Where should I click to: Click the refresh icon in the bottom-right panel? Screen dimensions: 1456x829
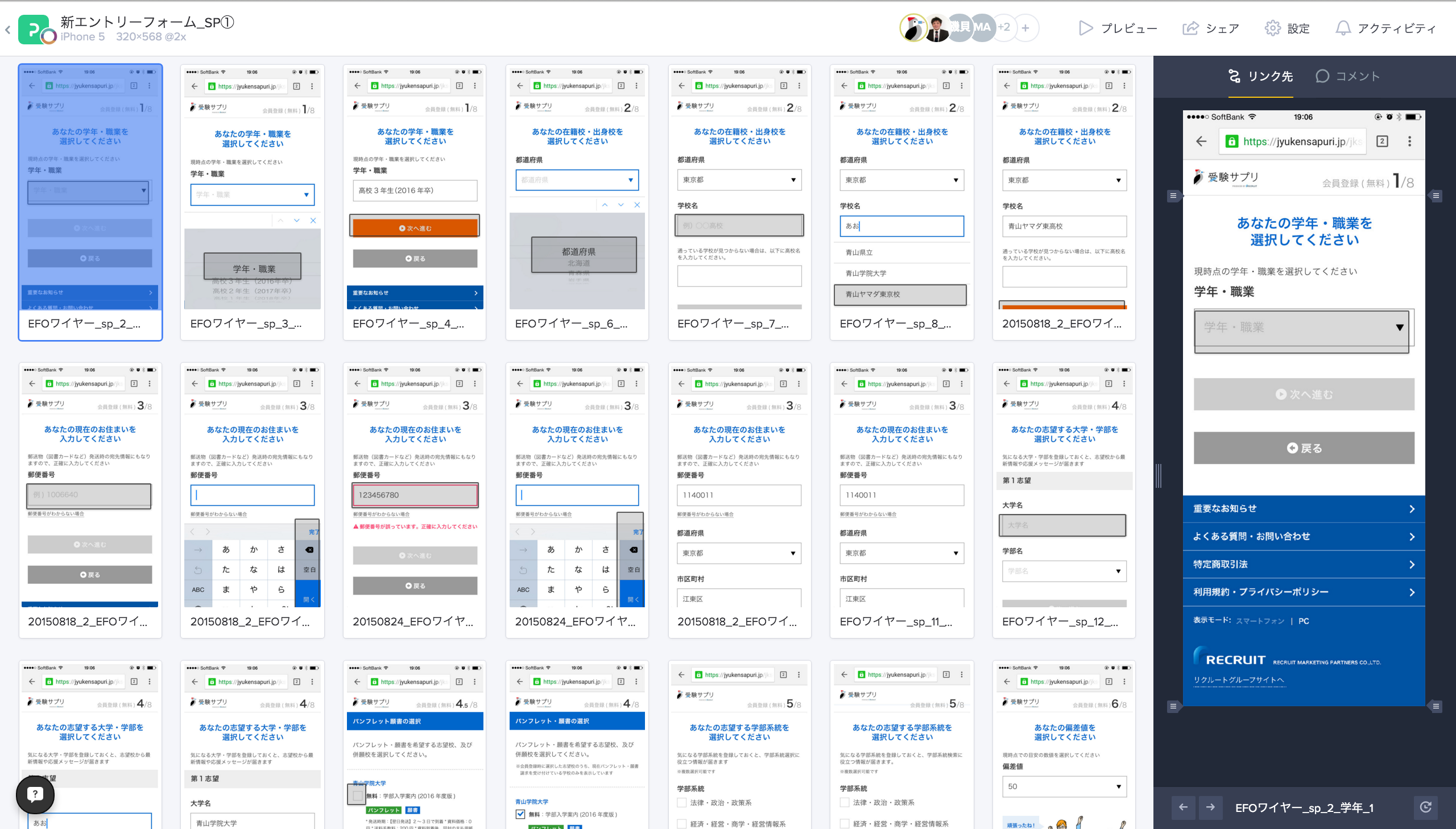coord(1425,807)
